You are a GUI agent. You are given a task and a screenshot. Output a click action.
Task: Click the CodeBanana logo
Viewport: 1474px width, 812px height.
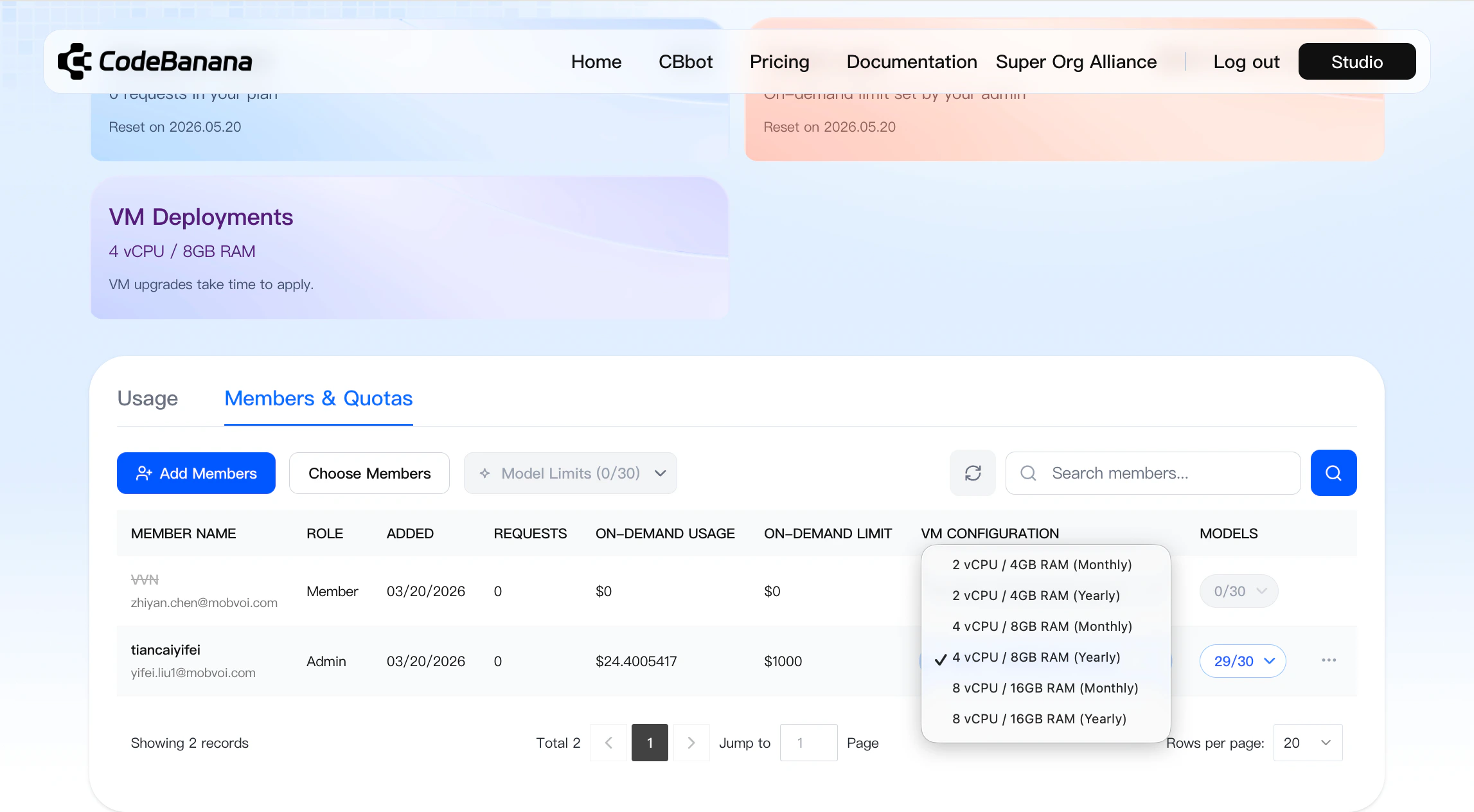tap(155, 62)
